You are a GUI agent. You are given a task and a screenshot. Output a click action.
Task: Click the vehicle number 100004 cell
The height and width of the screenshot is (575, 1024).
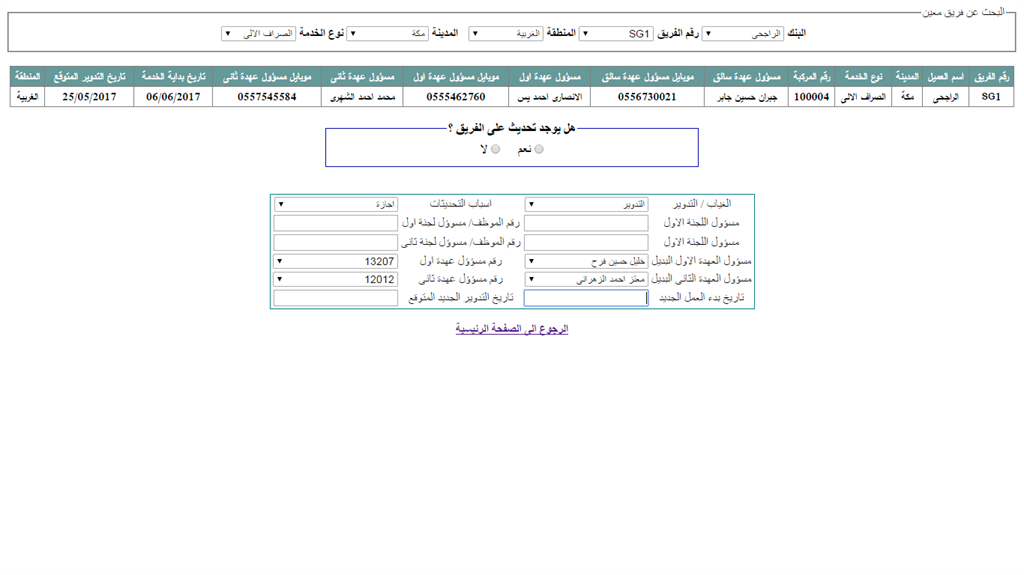(x=812, y=97)
